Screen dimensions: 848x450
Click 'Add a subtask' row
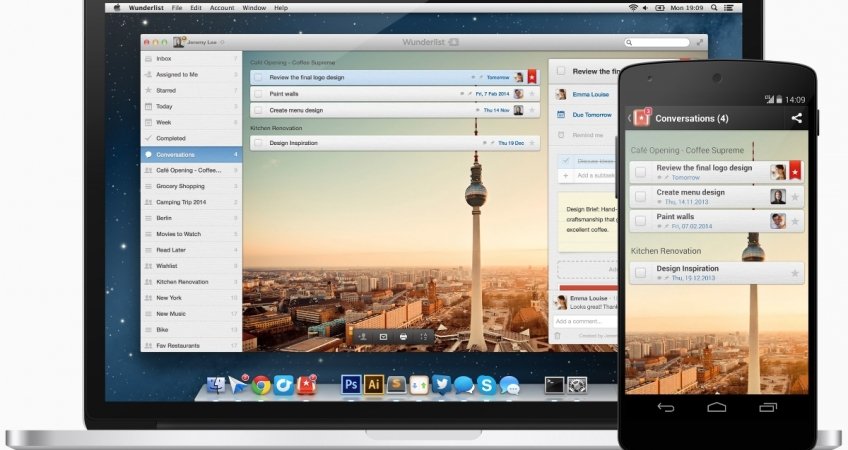tap(588, 176)
